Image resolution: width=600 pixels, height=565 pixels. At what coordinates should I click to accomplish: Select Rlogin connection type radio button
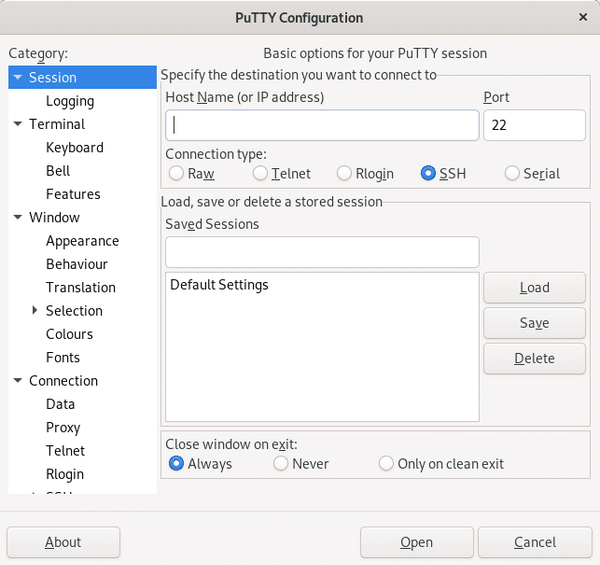click(344, 173)
